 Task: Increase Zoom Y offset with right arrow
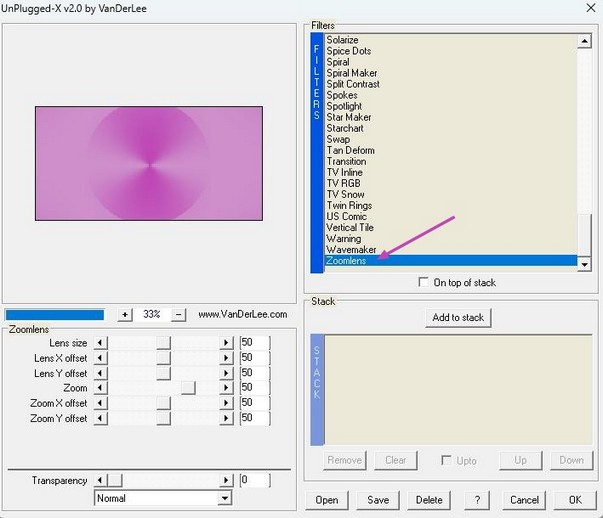click(227, 418)
